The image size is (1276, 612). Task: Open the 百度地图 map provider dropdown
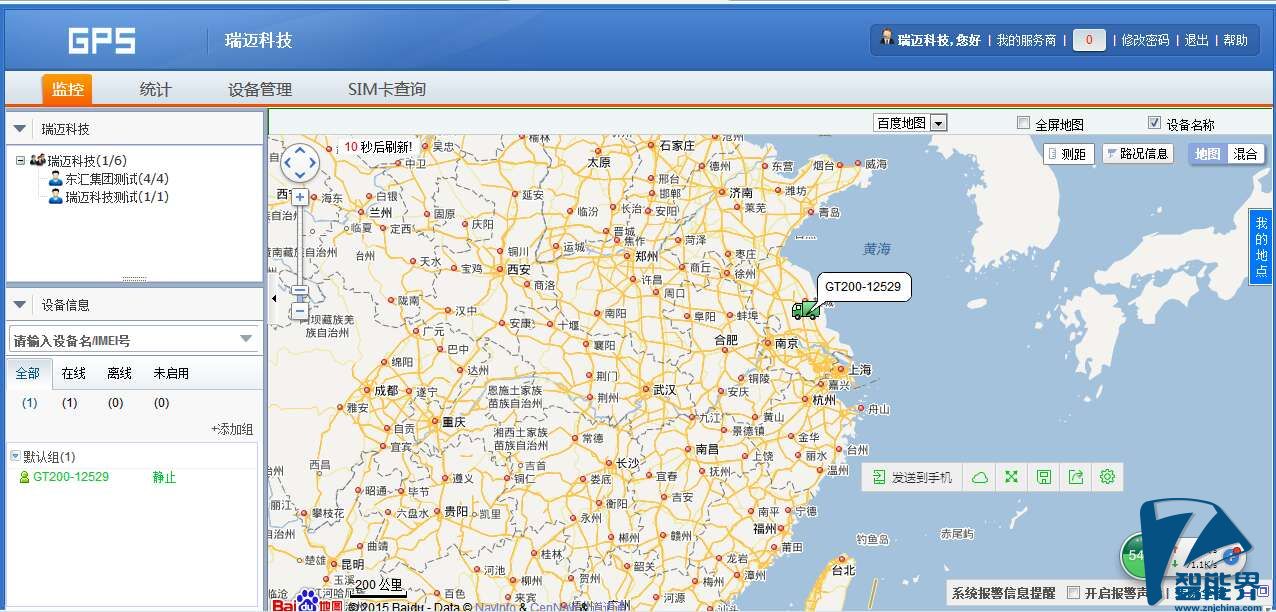click(x=910, y=123)
